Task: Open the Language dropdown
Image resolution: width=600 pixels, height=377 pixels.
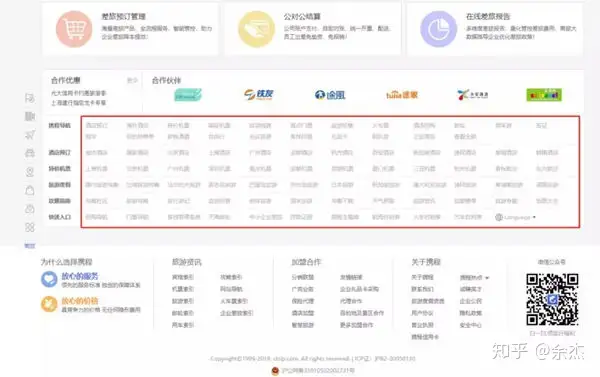Action: pyautogui.click(x=515, y=217)
